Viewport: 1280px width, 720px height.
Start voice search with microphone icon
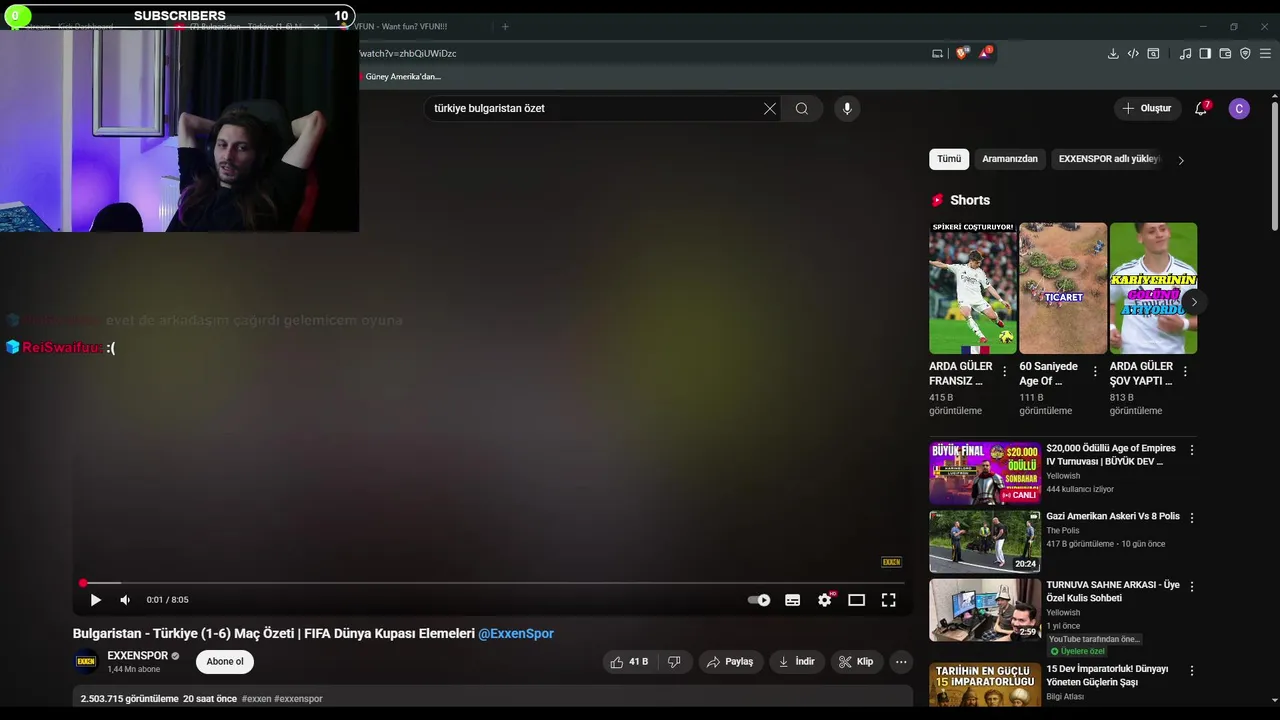coord(847,109)
